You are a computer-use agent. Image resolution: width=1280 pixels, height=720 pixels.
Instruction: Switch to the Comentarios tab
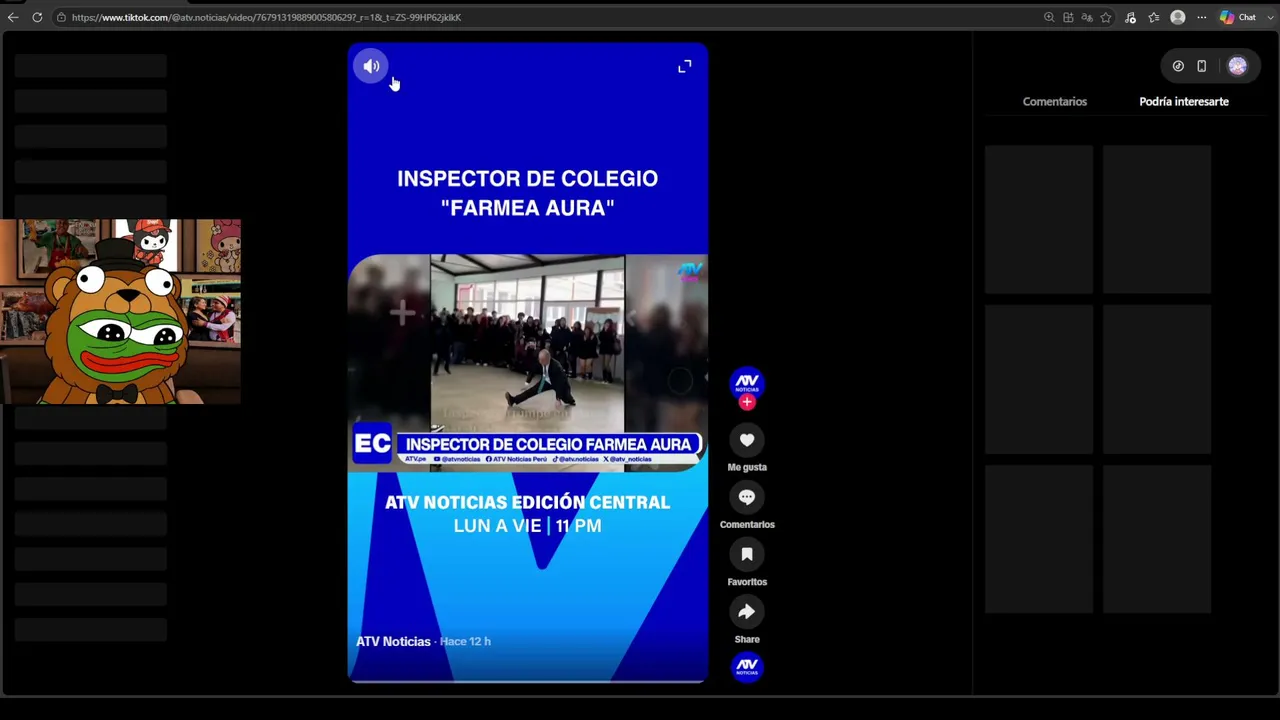pyautogui.click(x=1055, y=102)
